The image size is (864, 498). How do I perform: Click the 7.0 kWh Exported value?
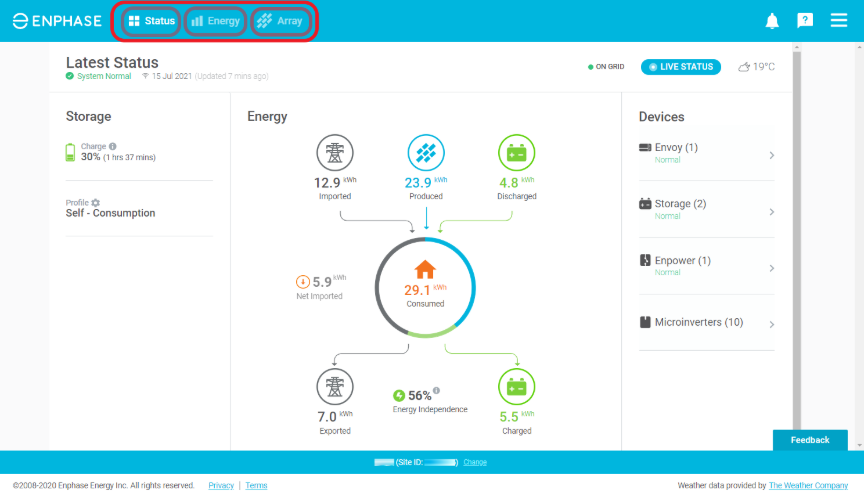[x=334, y=416]
